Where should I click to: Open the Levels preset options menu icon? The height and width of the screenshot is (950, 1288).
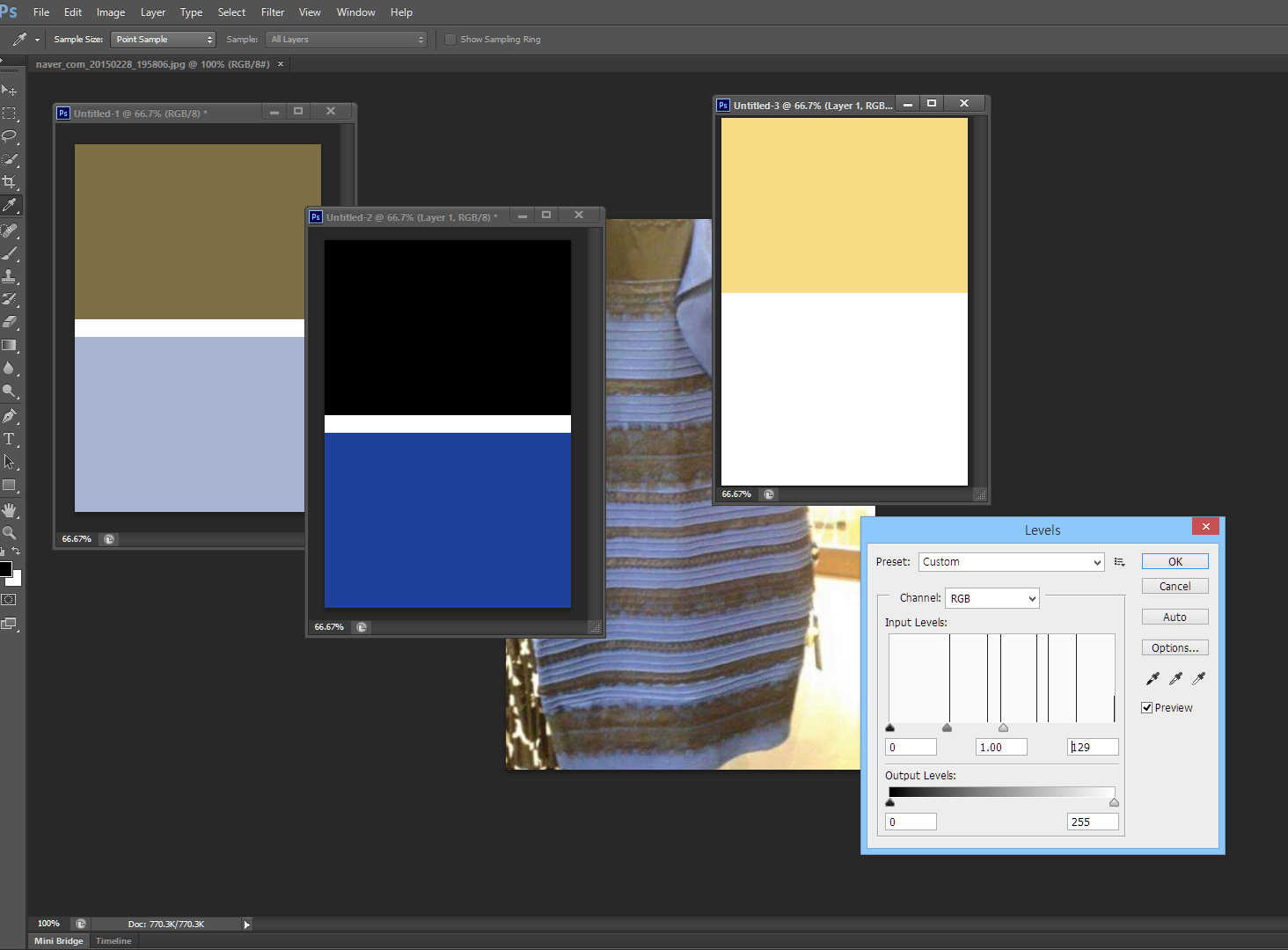[x=1119, y=562]
